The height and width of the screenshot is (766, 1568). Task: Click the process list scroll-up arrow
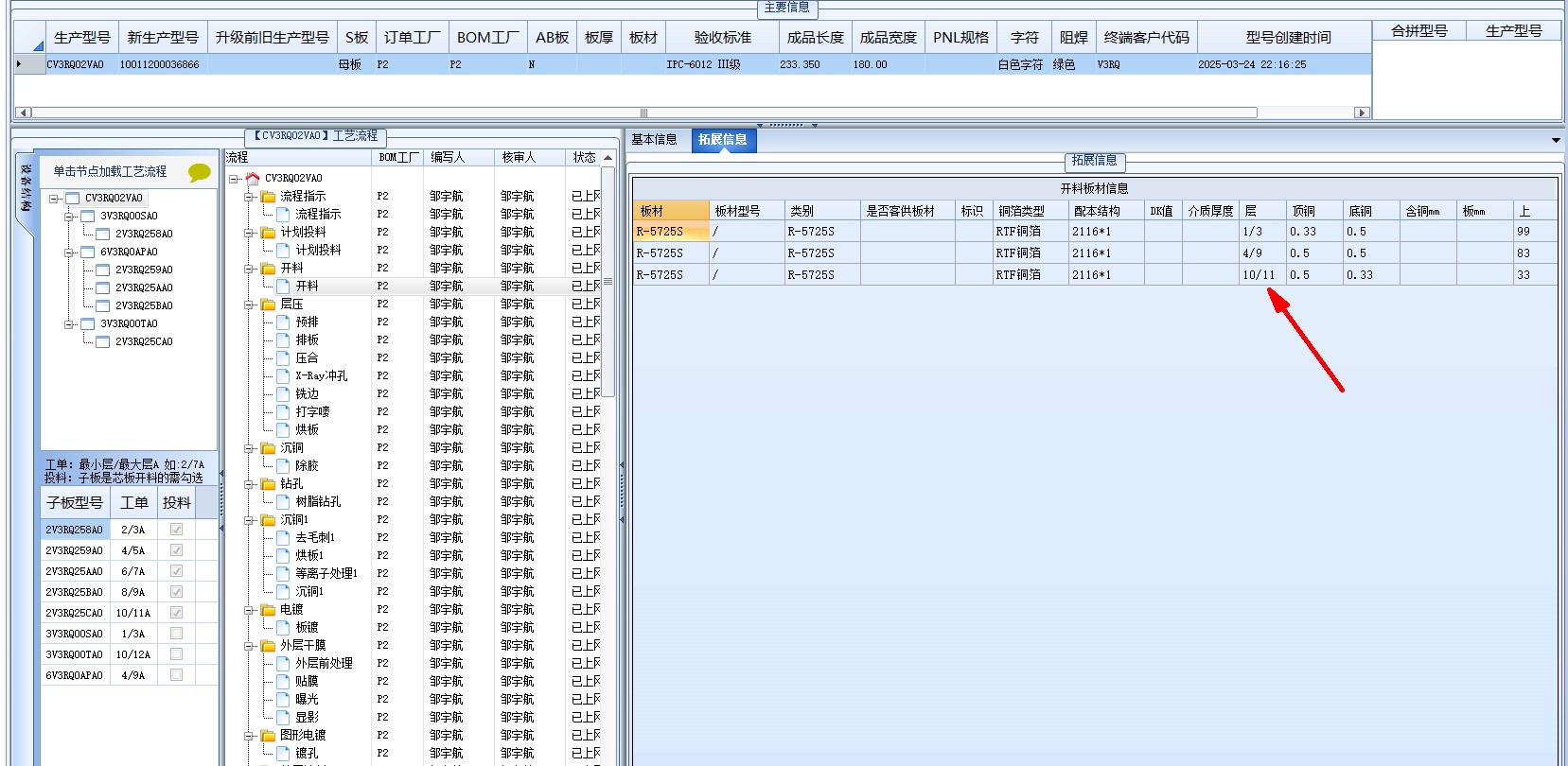point(608,158)
